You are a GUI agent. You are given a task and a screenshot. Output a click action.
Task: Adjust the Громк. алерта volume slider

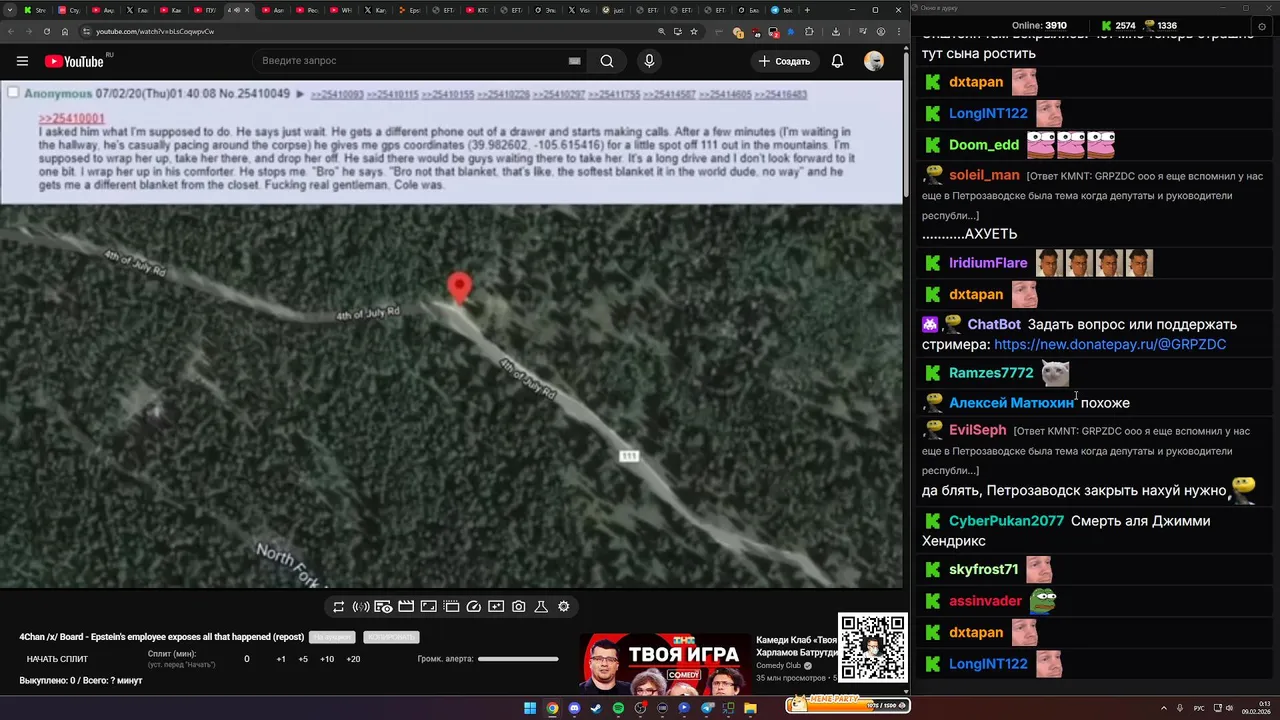tap(518, 659)
